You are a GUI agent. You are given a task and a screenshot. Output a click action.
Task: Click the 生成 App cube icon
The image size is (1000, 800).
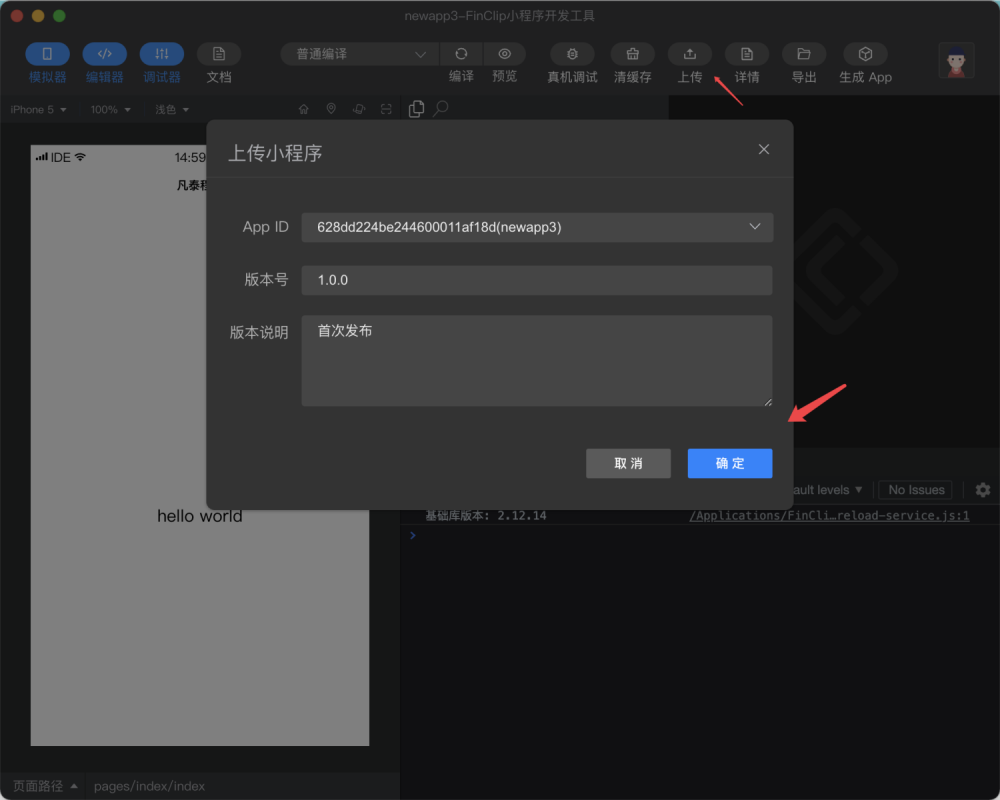(x=865, y=54)
